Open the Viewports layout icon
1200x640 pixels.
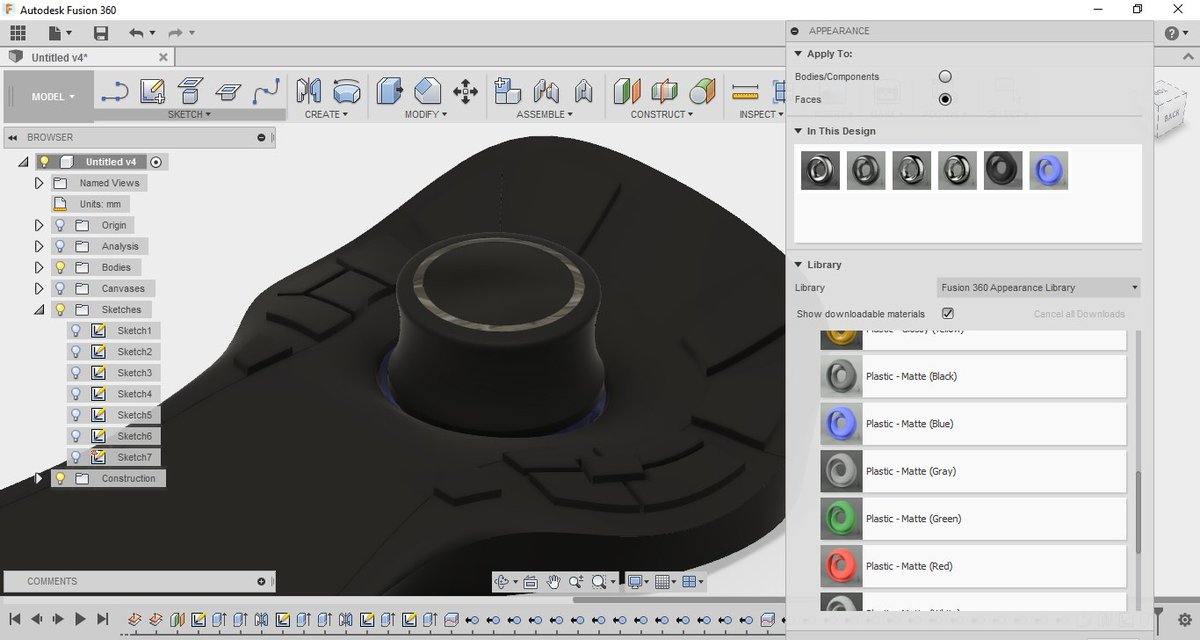click(x=690, y=581)
